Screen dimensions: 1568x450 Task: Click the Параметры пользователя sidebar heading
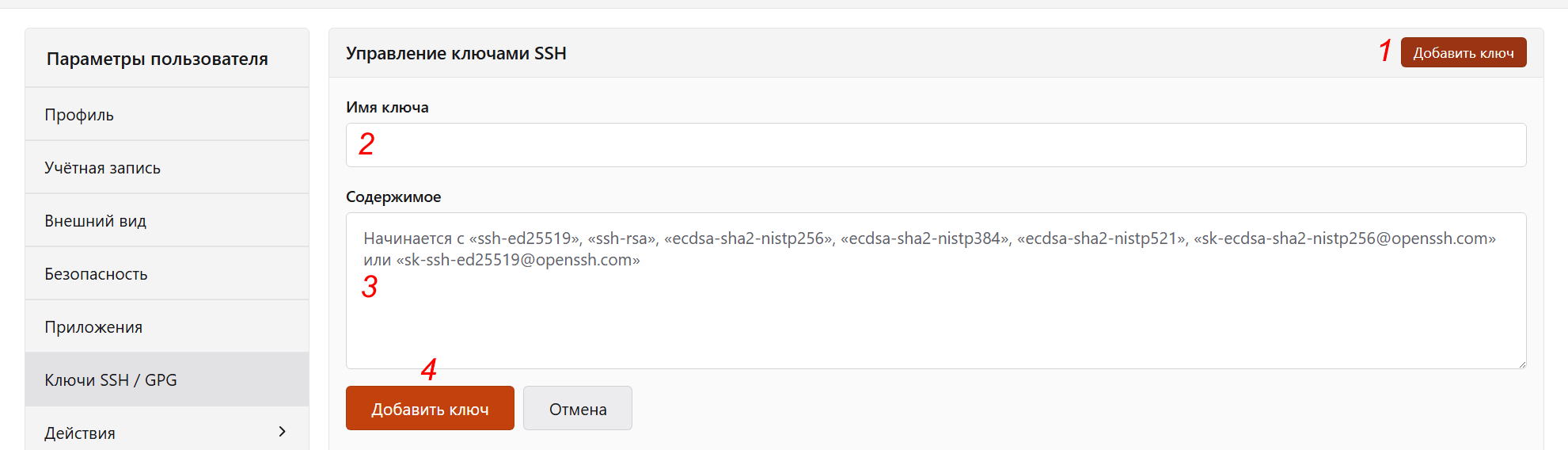pyautogui.click(x=157, y=59)
